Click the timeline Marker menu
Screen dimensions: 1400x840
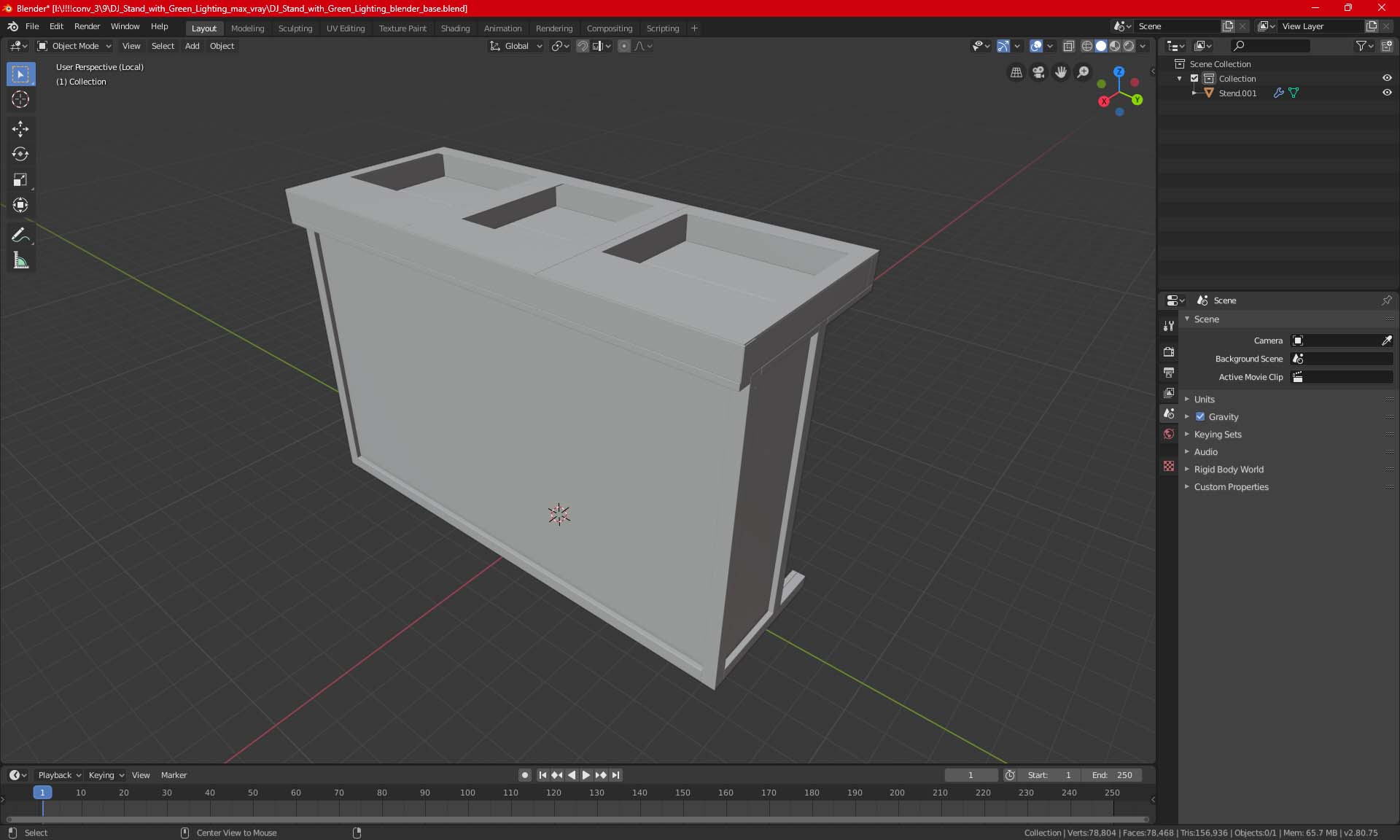click(x=174, y=775)
